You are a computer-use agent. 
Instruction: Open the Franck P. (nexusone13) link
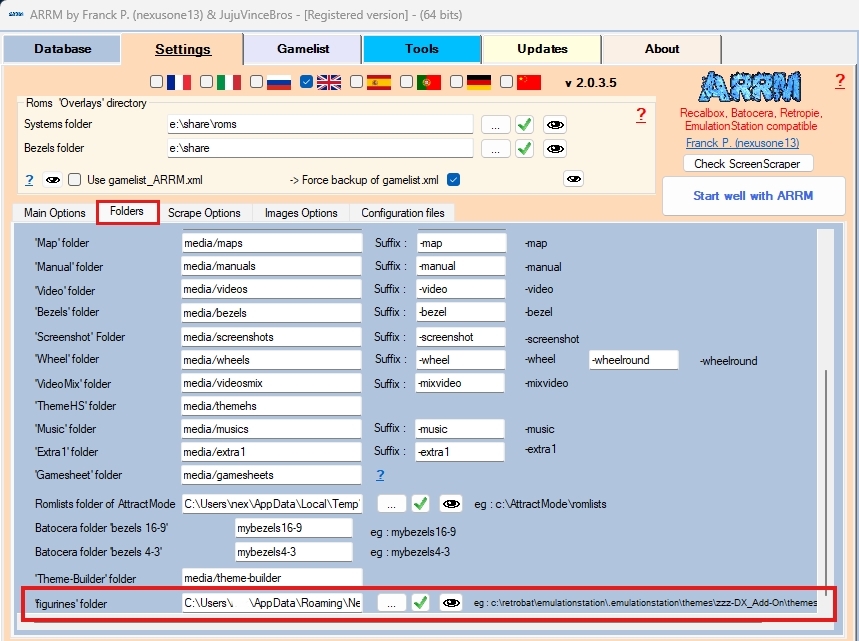[x=735, y=143]
